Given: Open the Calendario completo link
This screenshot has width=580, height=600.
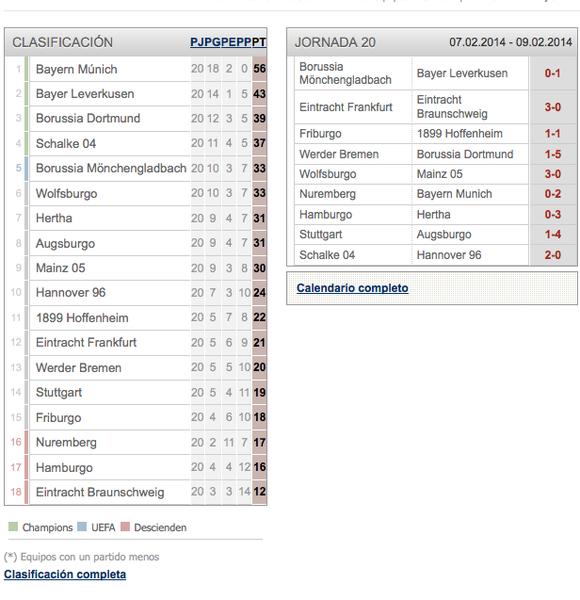Looking at the screenshot, I should 352,288.
